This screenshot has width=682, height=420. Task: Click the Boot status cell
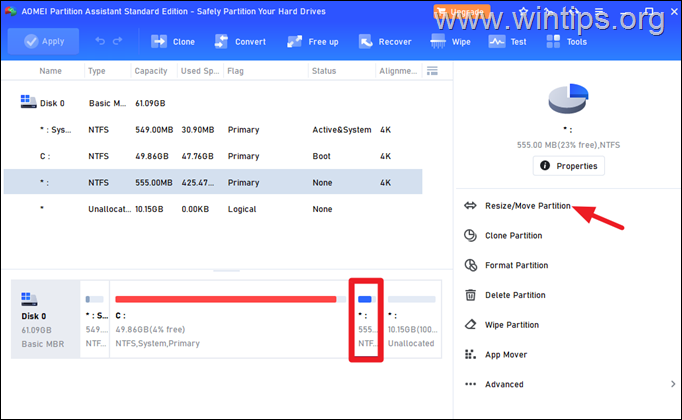(x=321, y=156)
